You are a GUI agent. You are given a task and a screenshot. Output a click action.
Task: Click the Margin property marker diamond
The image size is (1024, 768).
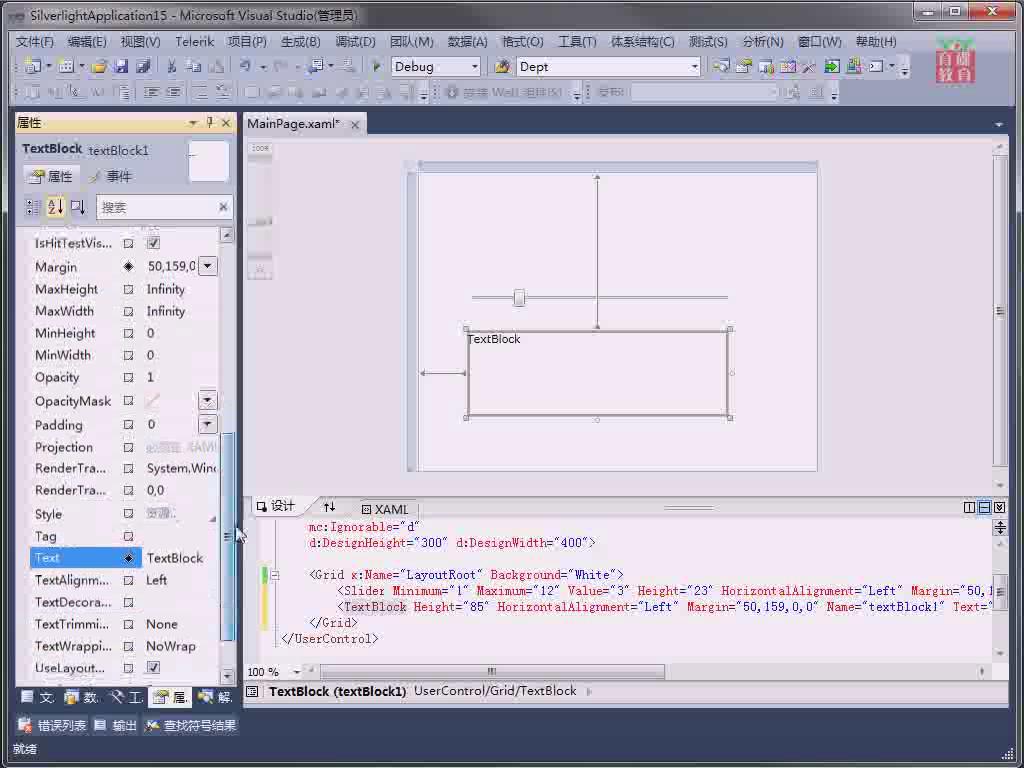click(129, 266)
